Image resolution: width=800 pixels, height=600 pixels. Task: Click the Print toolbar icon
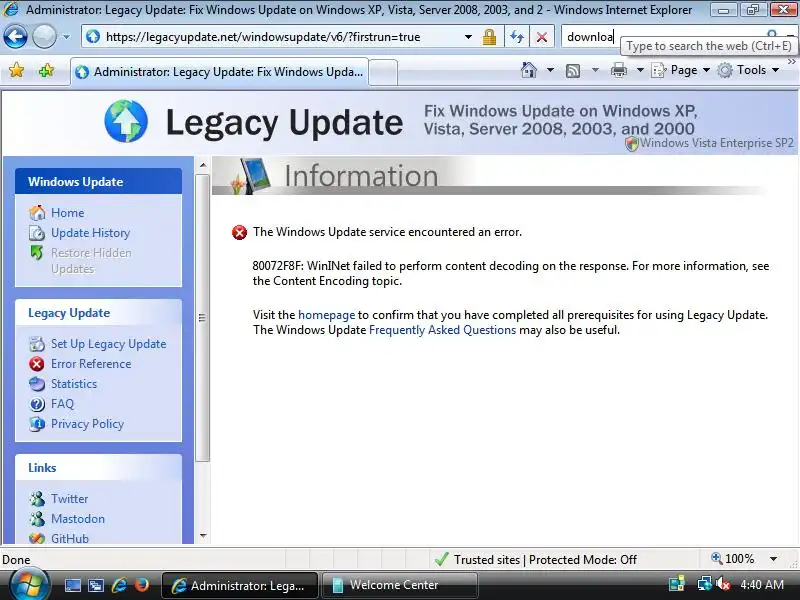(619, 70)
